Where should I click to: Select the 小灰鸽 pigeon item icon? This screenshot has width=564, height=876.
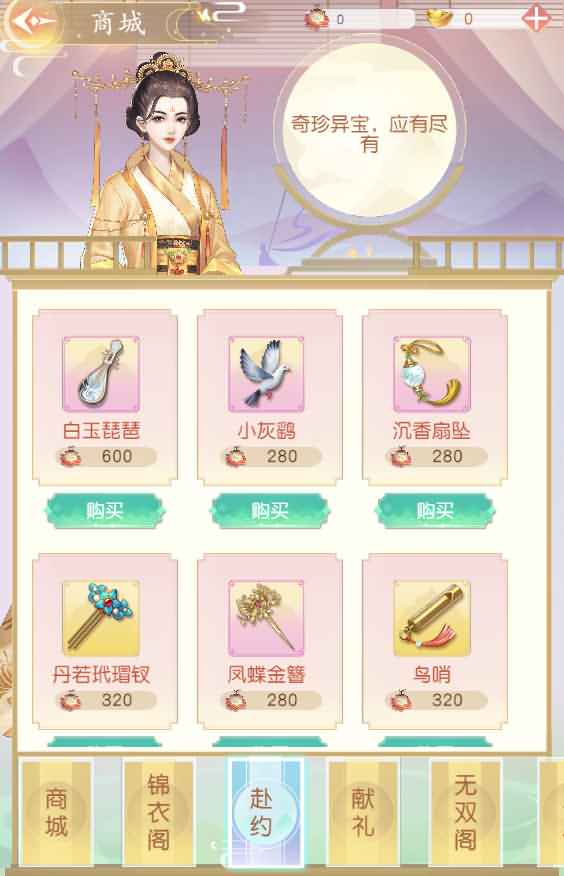[266, 374]
